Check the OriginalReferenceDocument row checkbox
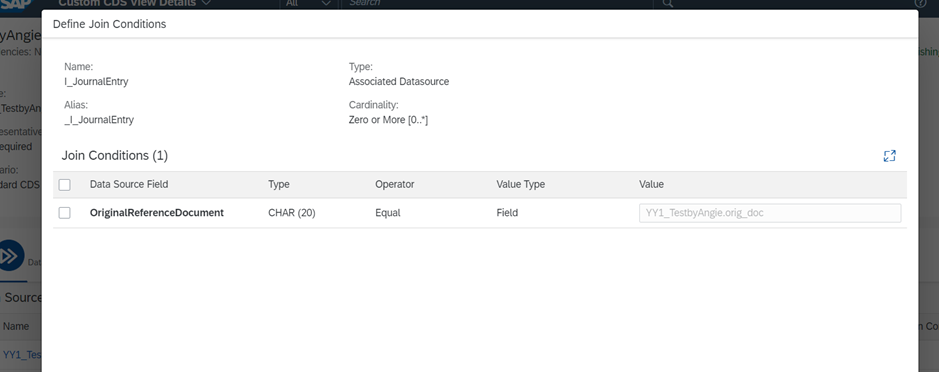This screenshot has height=372, width=939. (x=65, y=213)
